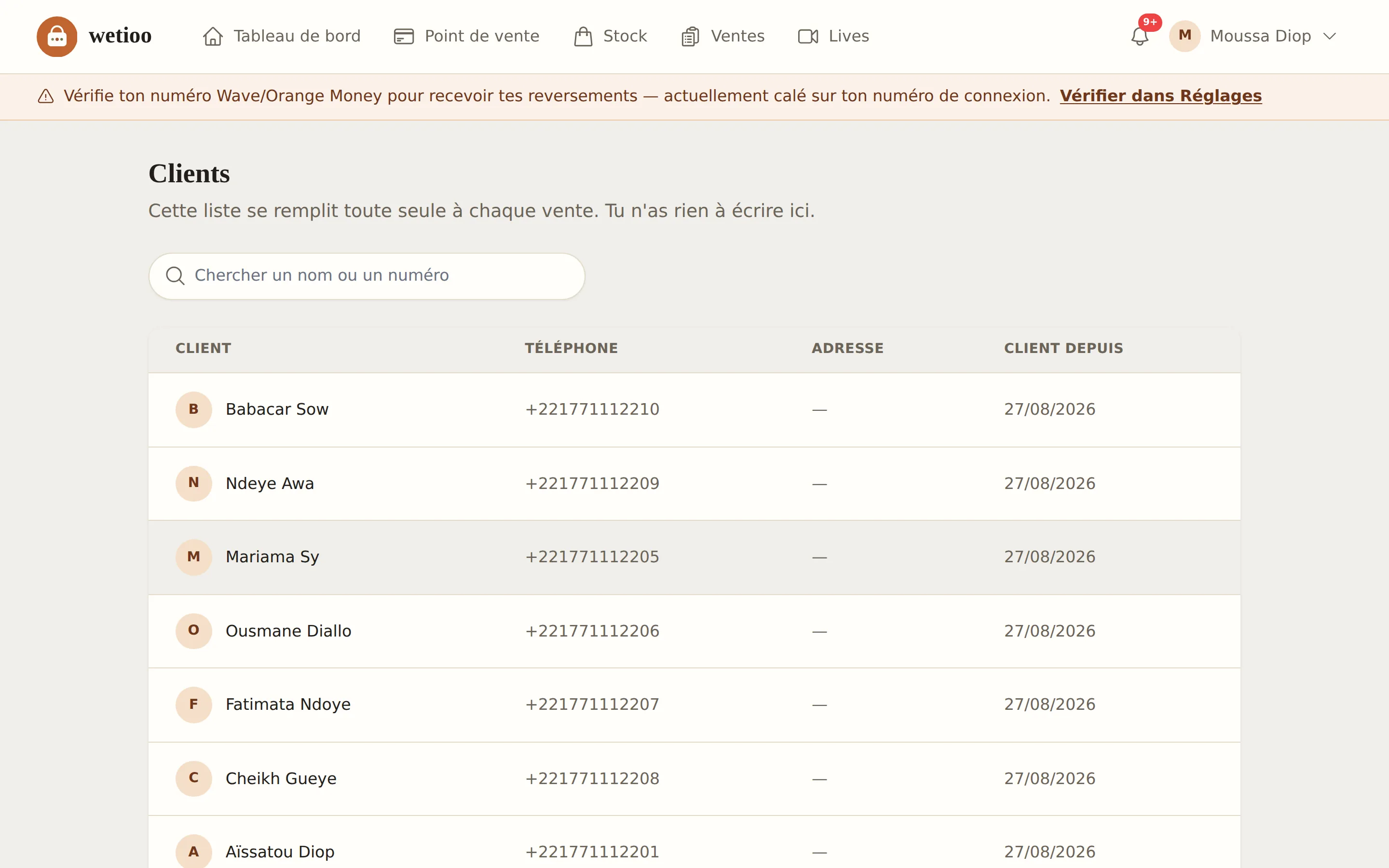Focus the Chercher un nom ou un numéro field
The height and width of the screenshot is (868, 1389).
tap(367, 276)
